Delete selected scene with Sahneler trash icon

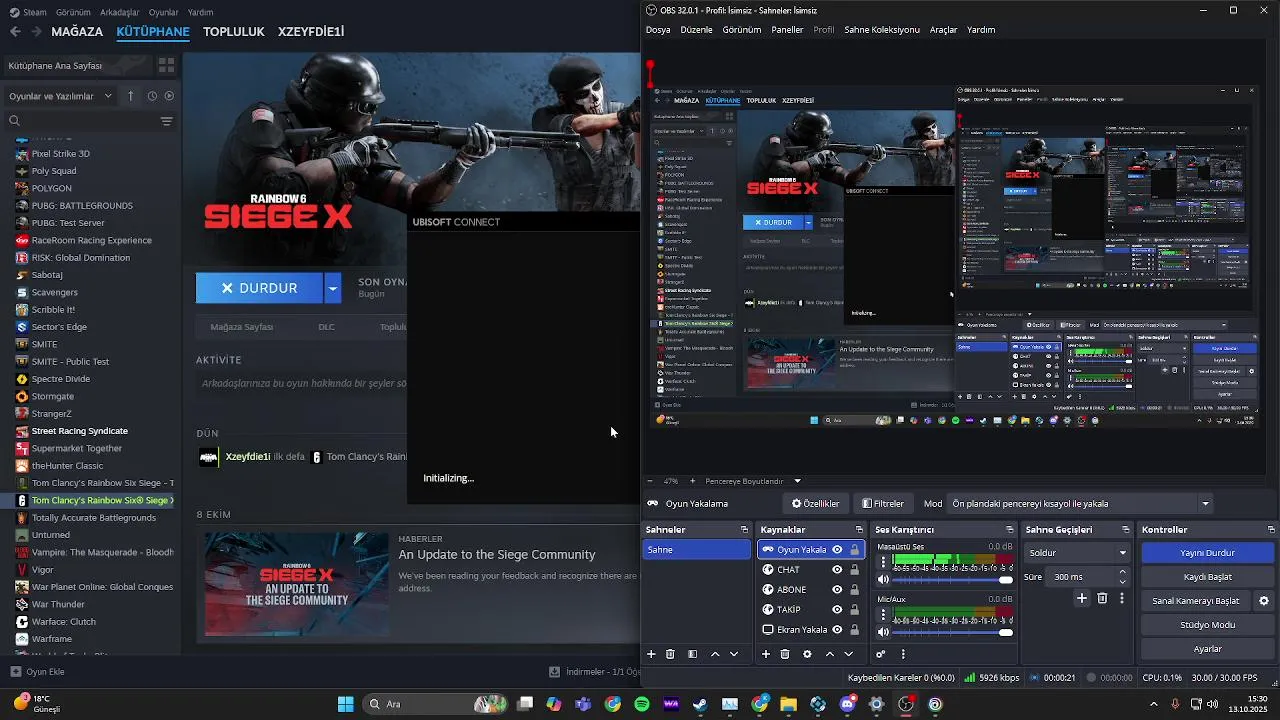(670, 654)
